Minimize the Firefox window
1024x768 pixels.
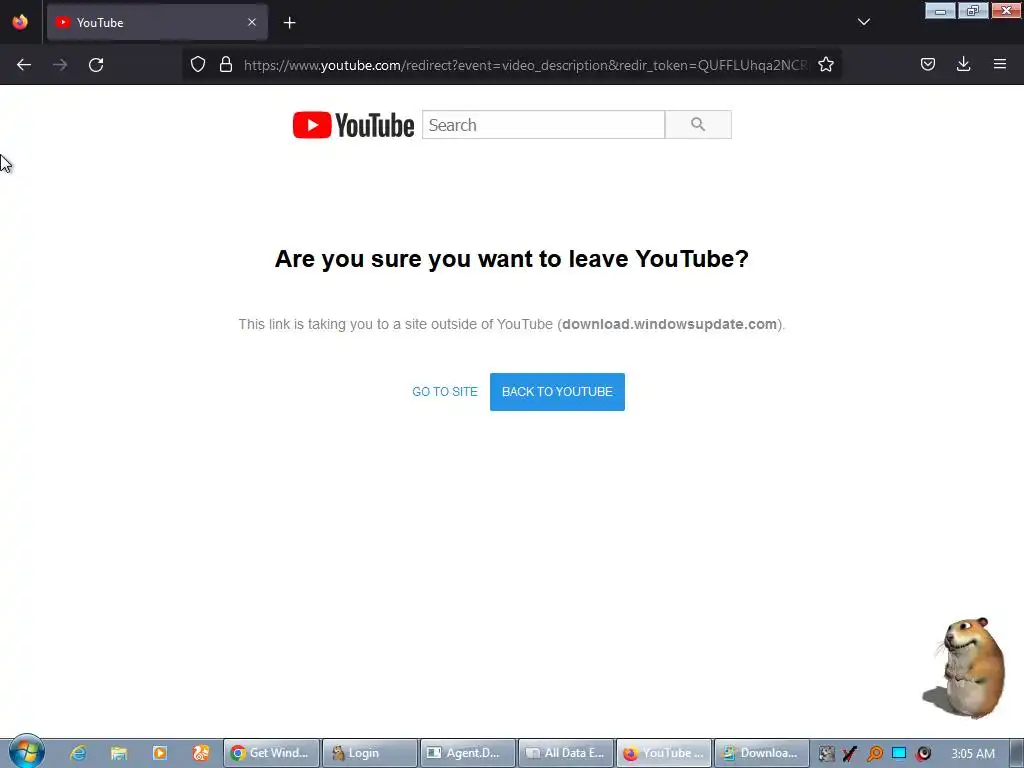[940, 11]
